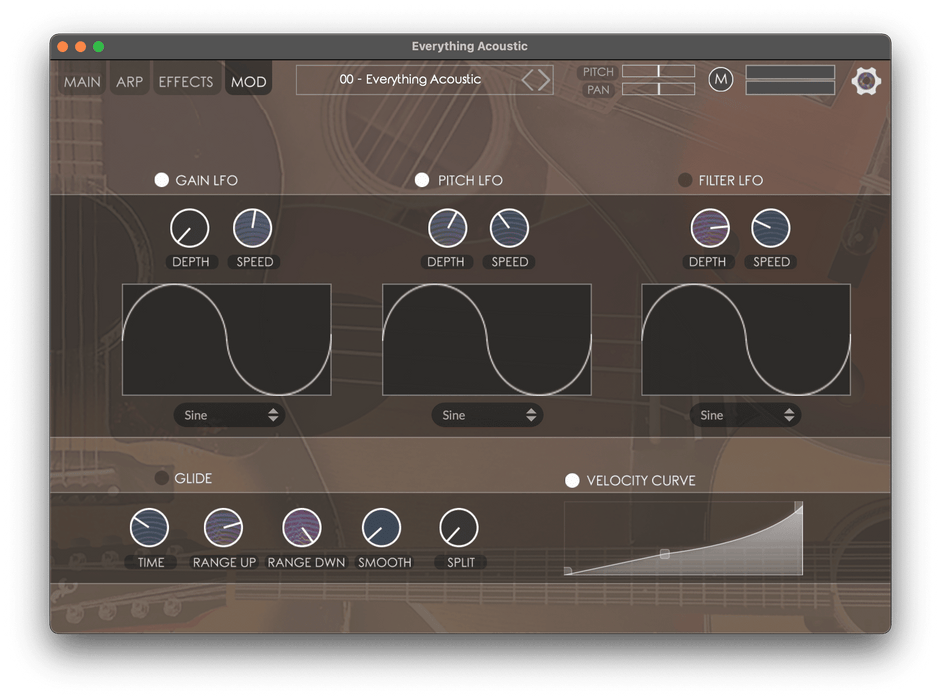Click the Split knob
Image resolution: width=941 pixels, height=700 pixels.
coord(459,528)
